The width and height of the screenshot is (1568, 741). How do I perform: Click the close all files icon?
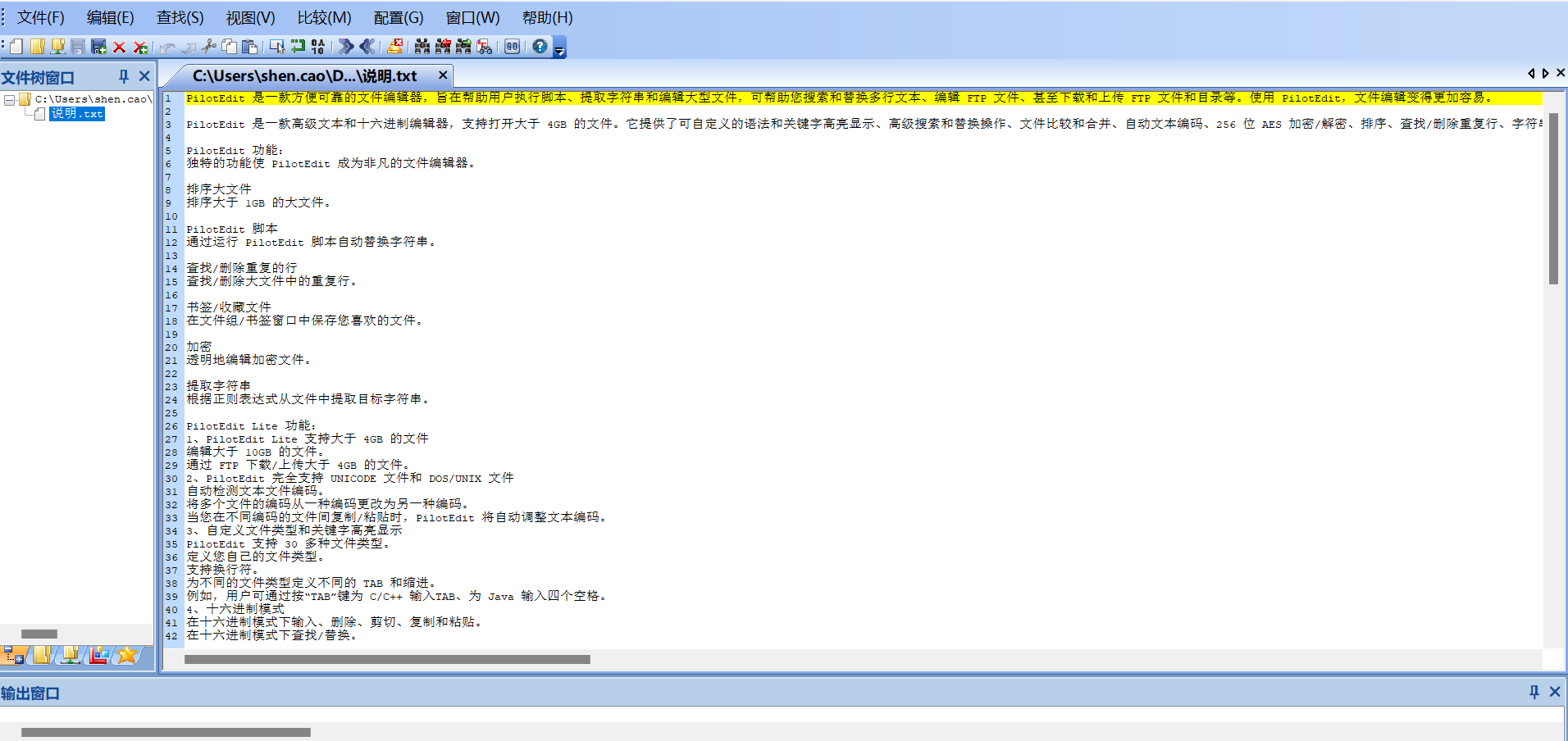click(x=140, y=47)
